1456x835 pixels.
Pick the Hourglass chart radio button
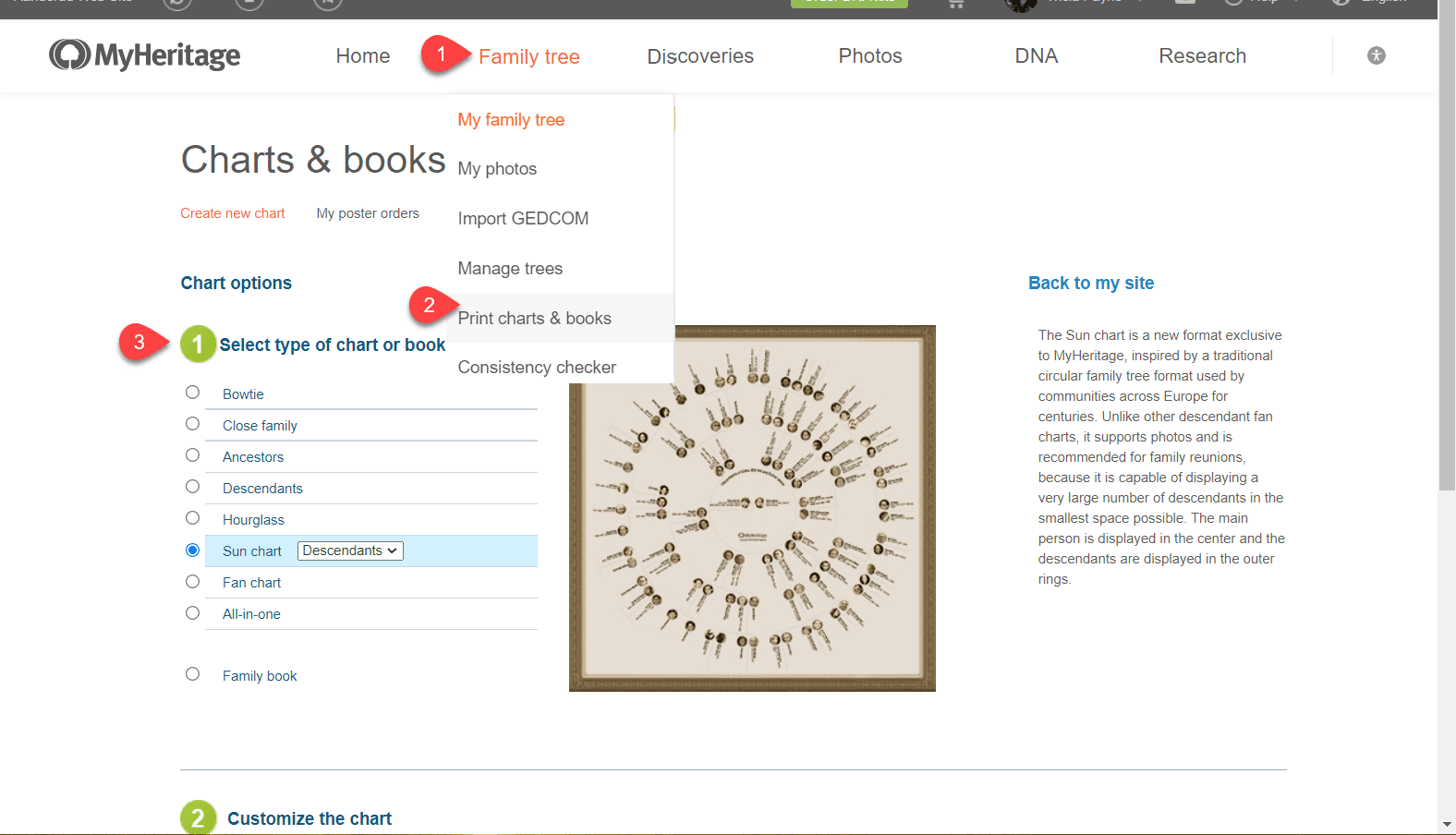192,518
